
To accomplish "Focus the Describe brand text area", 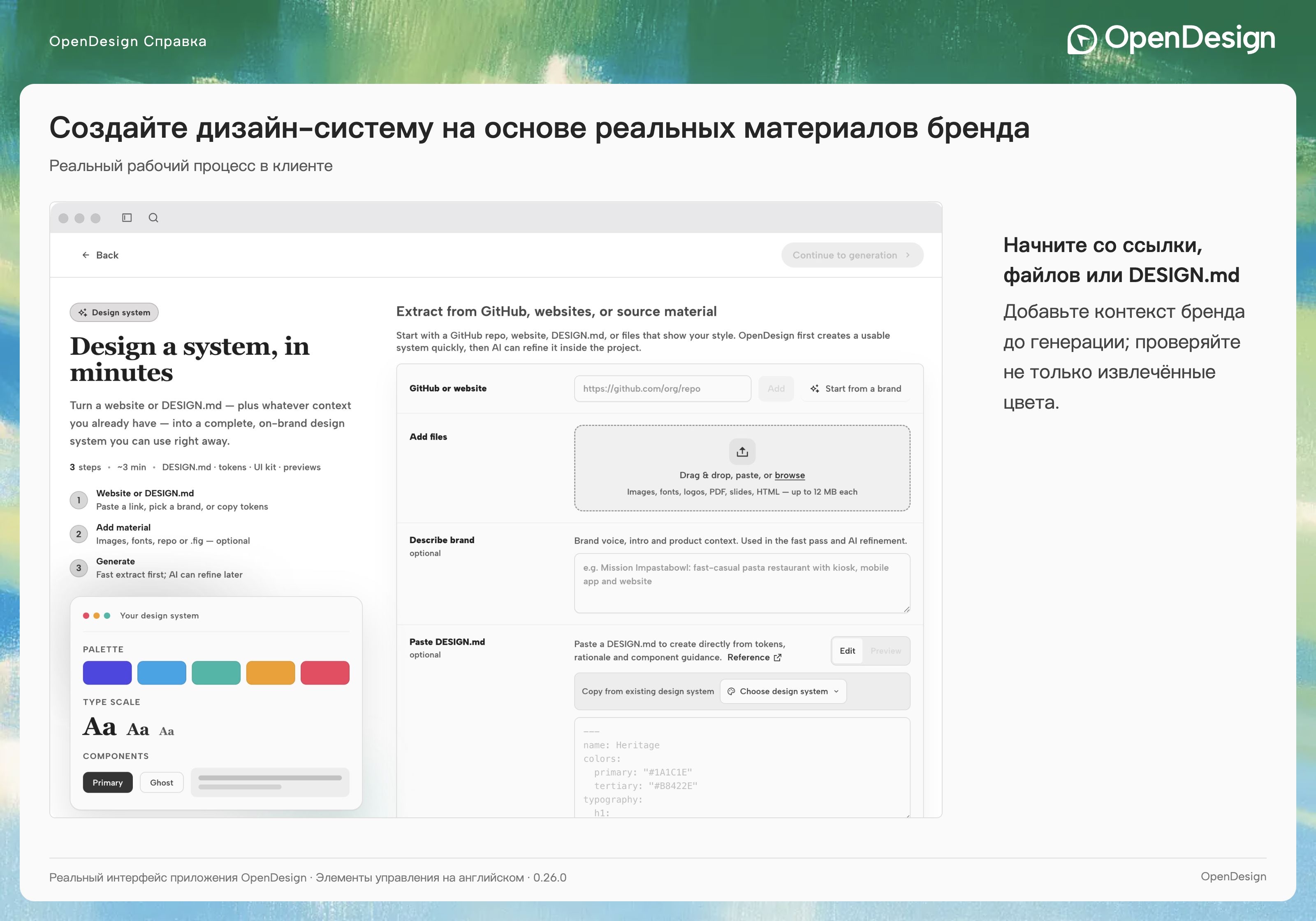I will [741, 583].
